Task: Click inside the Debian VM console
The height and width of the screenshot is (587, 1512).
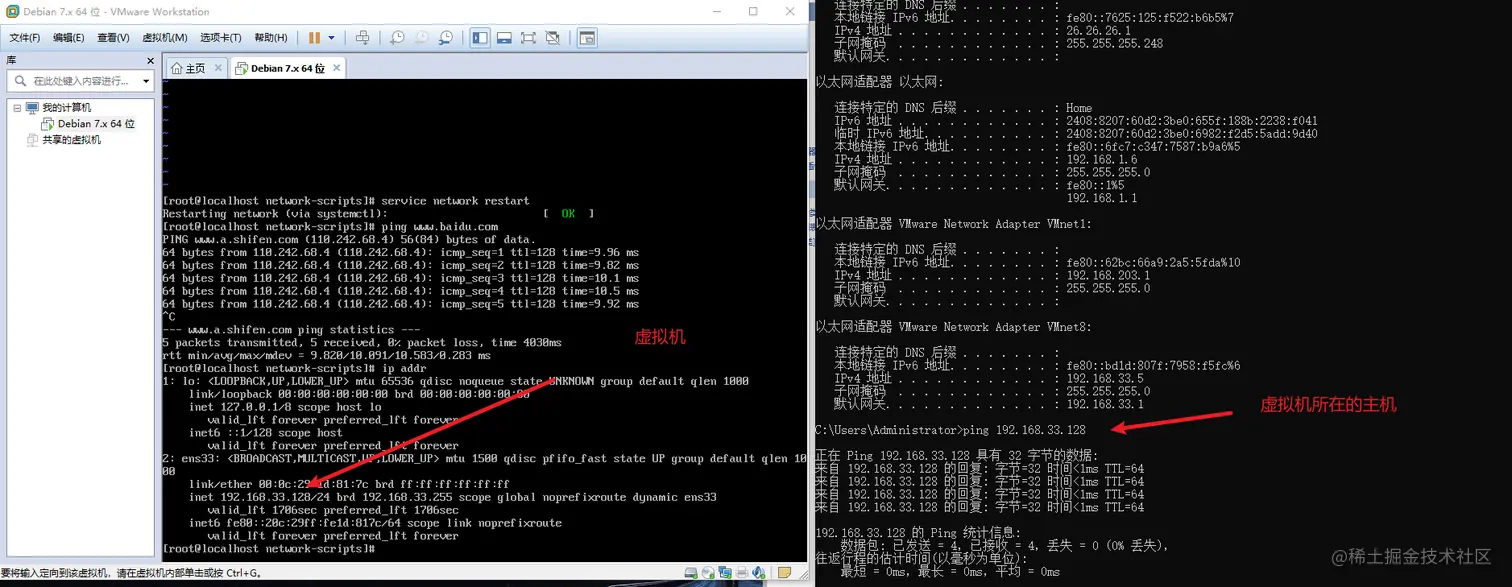Action: pos(485,320)
